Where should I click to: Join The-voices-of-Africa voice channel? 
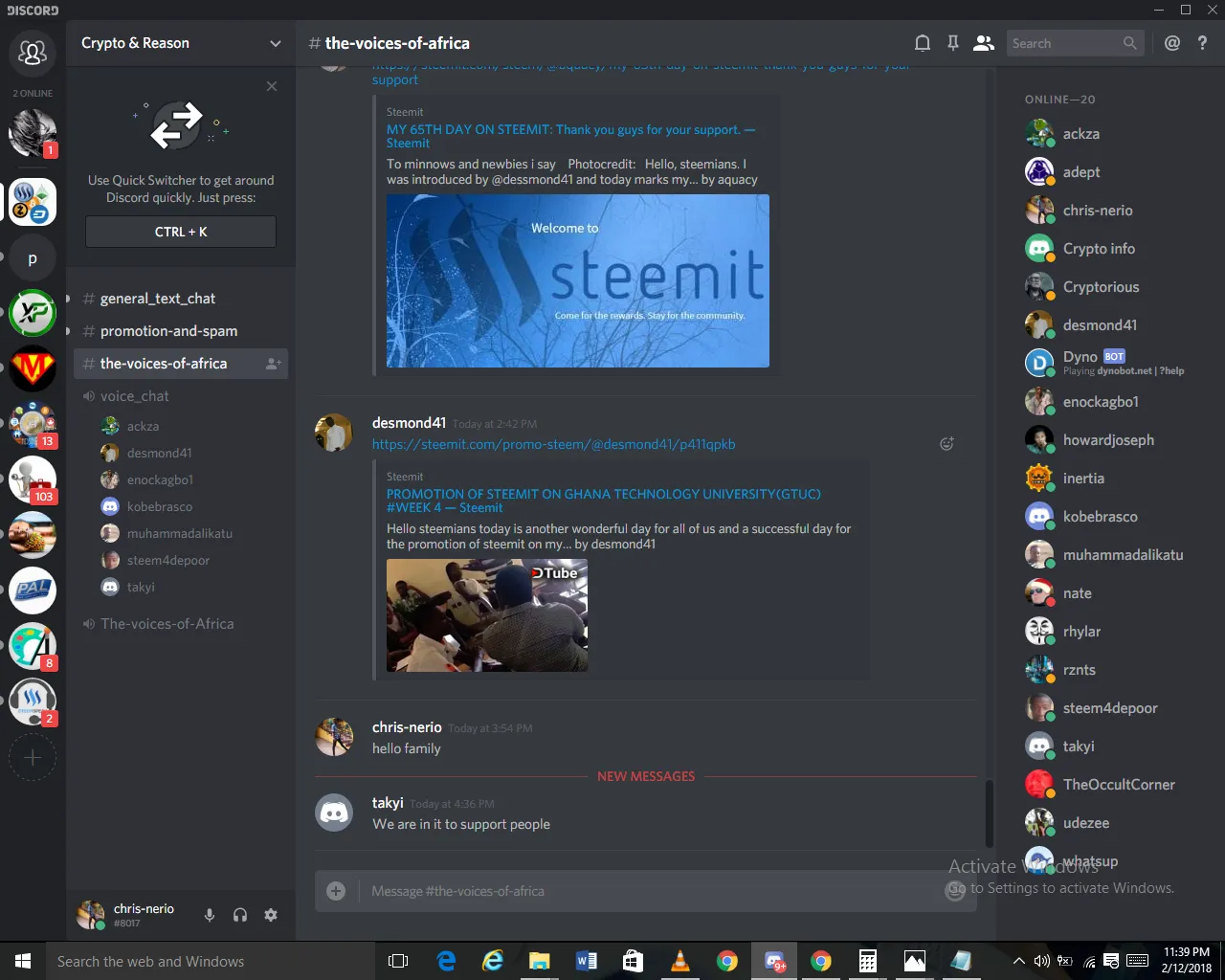(181, 624)
